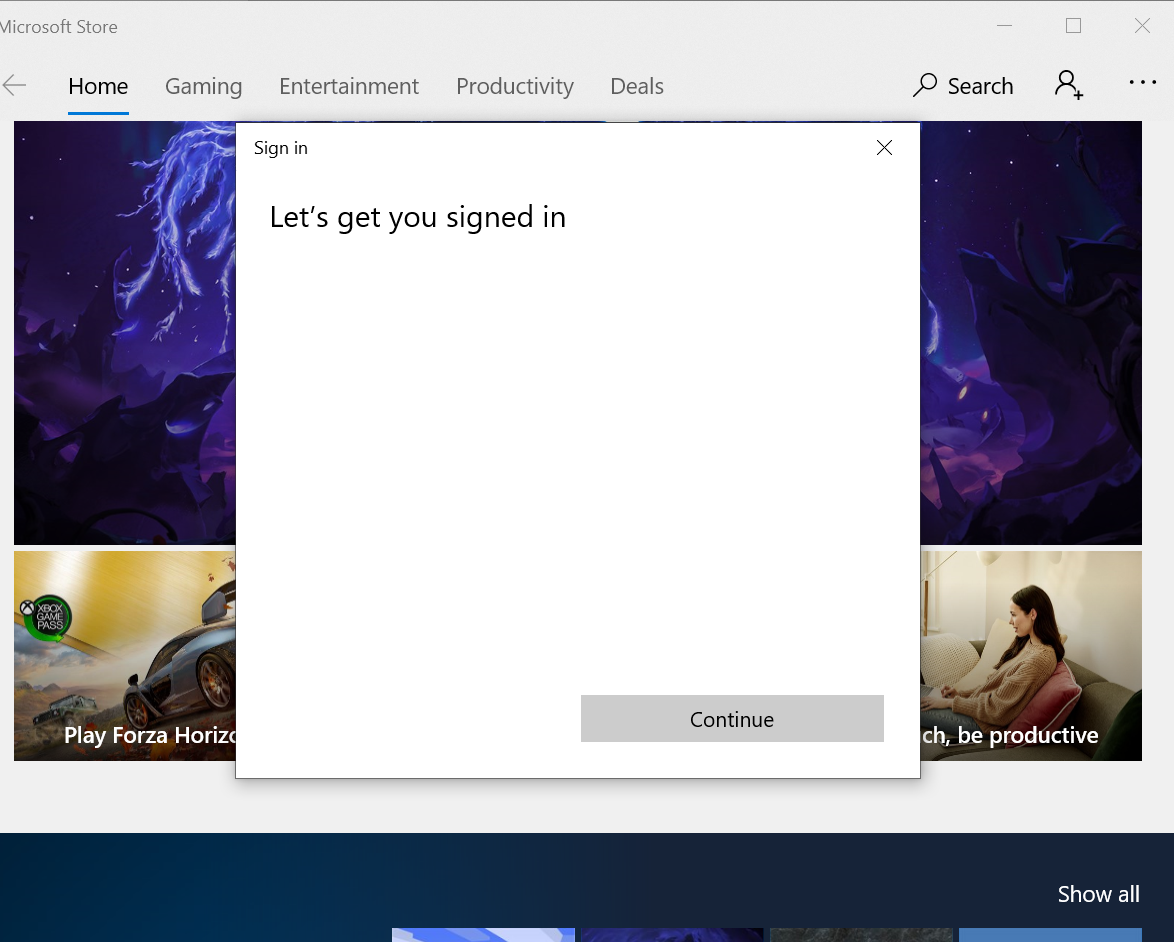The height and width of the screenshot is (942, 1174).
Task: Open the Play Forza Horizon tile
Action: 125,656
